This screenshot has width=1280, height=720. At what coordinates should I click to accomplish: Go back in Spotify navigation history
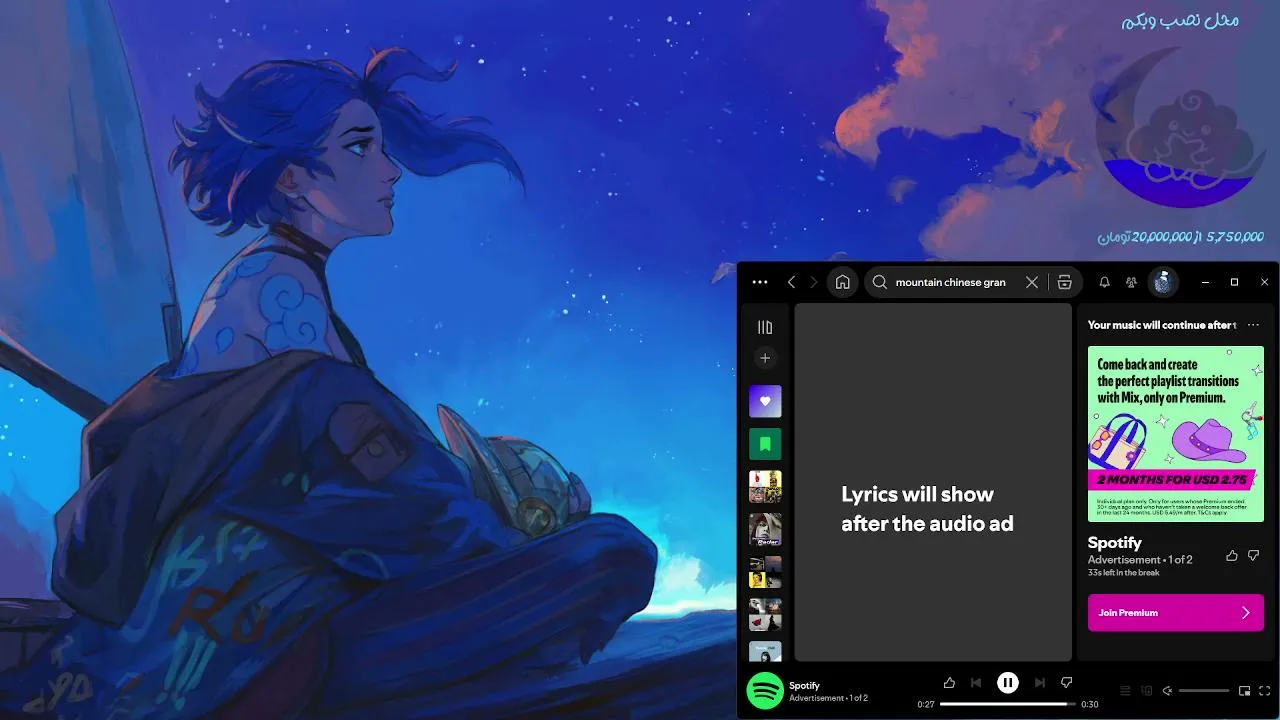pyautogui.click(x=792, y=282)
